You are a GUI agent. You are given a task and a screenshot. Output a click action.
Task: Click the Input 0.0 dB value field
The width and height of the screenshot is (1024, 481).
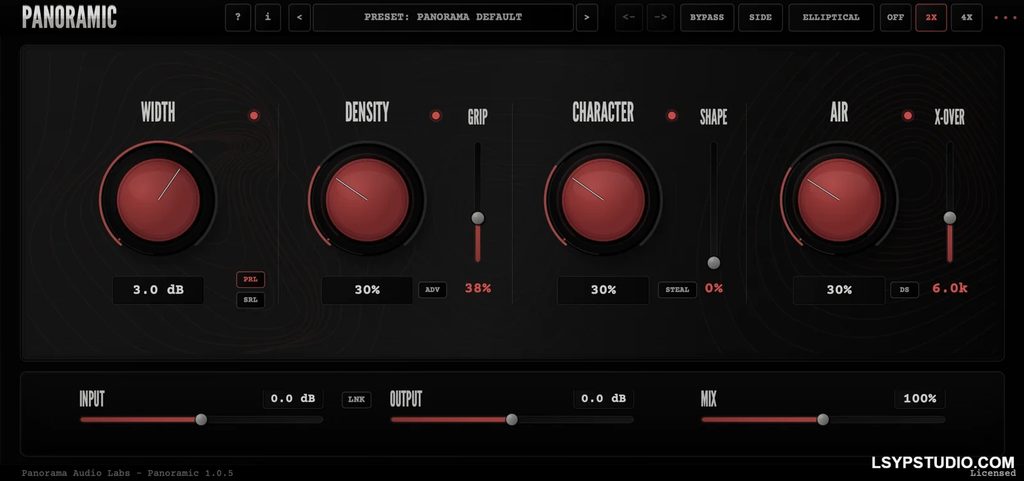[x=293, y=399]
